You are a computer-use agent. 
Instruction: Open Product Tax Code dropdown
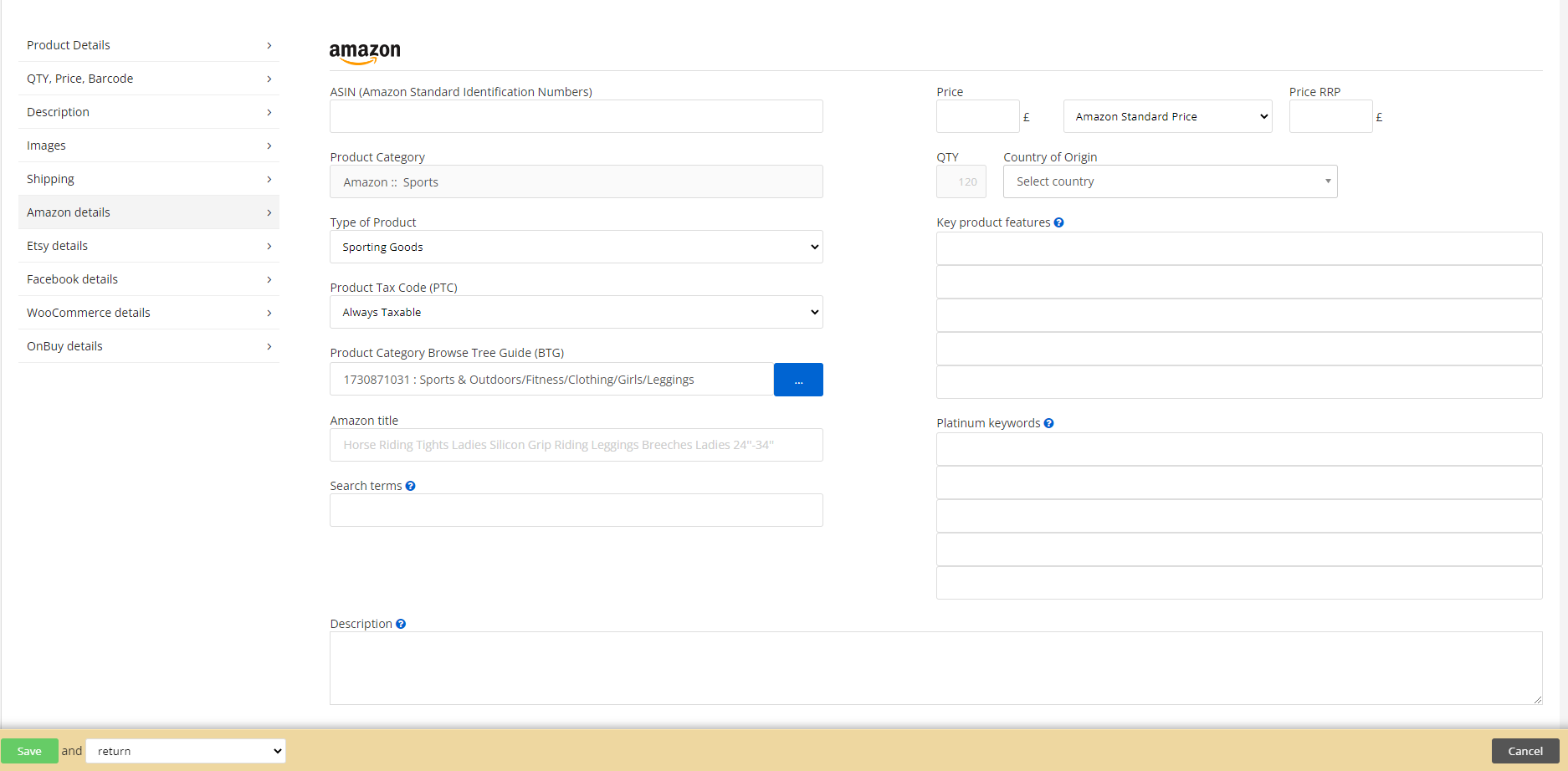pos(576,312)
